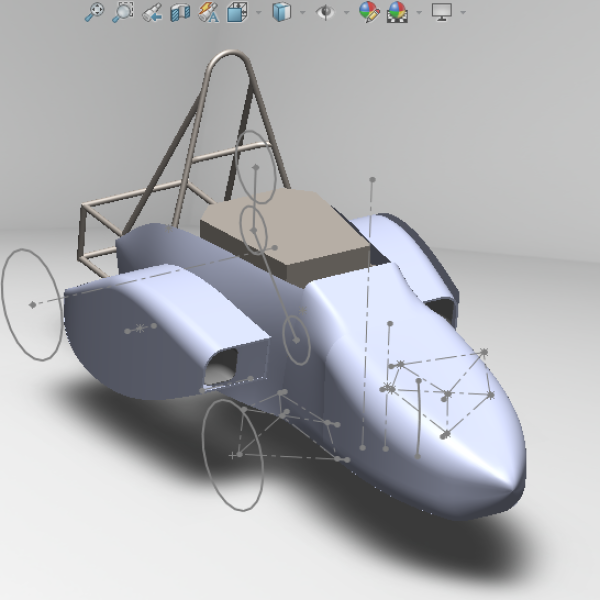Open the View Settings dropdown arrow
This screenshot has width=600, height=600.
pos(462,13)
